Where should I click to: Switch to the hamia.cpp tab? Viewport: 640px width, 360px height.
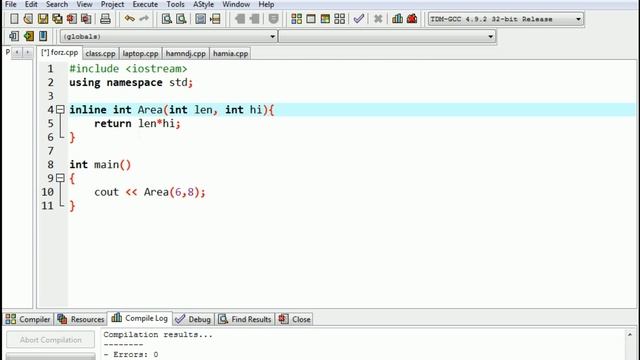pos(231,53)
